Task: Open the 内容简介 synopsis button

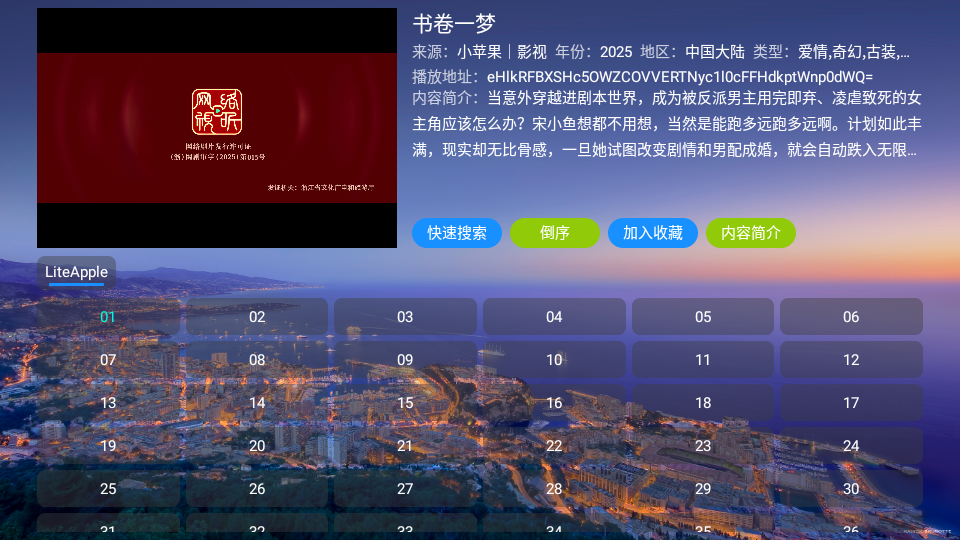Action: pos(750,233)
